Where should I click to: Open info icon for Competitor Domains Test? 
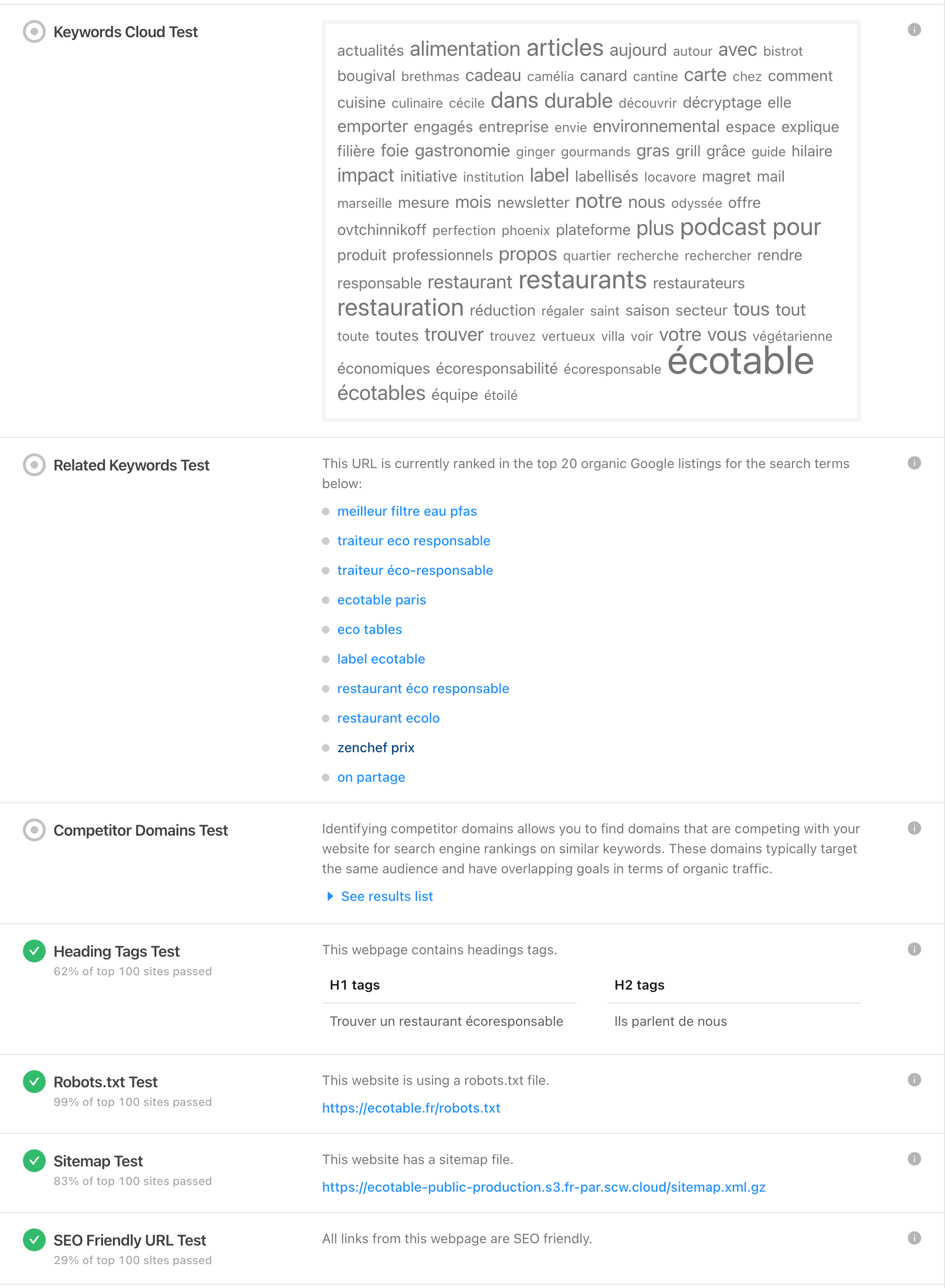914,828
